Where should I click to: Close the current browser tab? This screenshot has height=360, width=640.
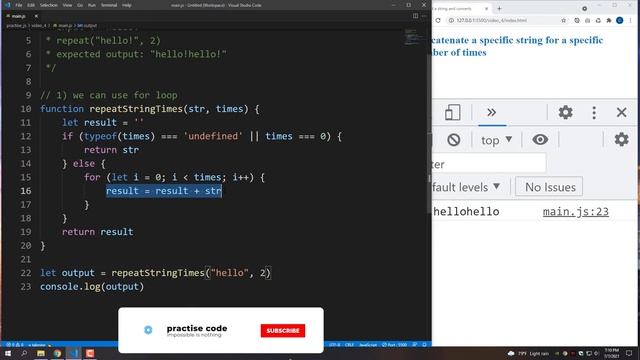pos(487,9)
